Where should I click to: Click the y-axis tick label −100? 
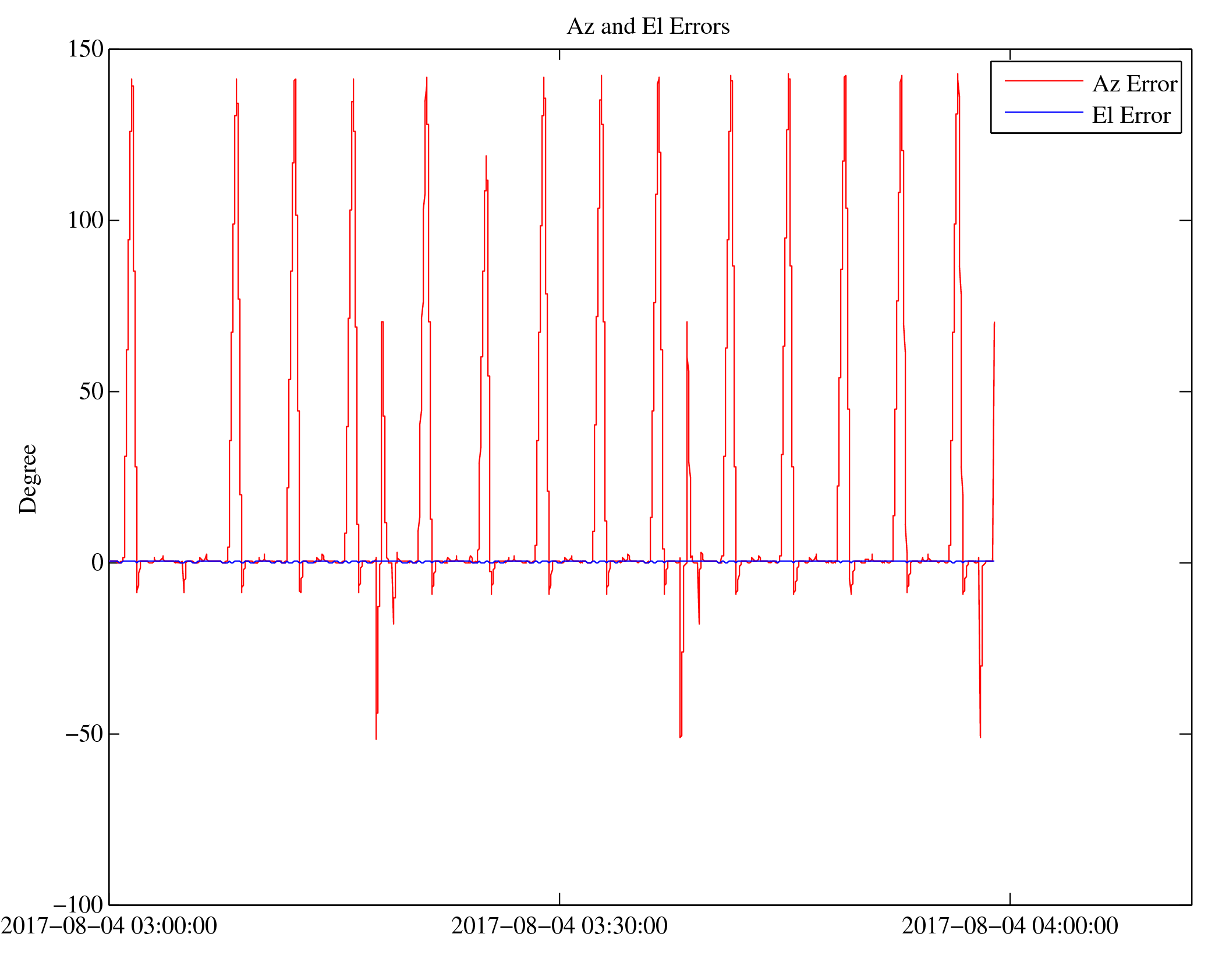[x=78, y=905]
